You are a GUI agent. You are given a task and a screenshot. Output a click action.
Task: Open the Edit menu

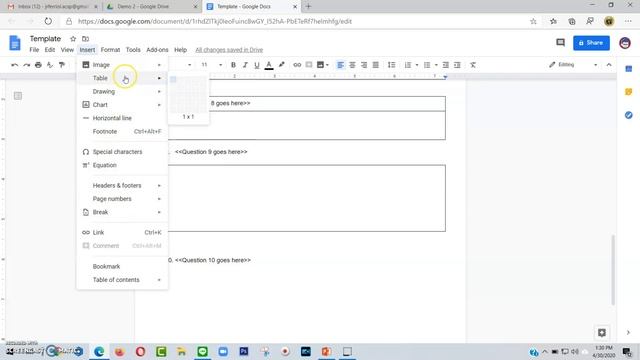point(50,50)
